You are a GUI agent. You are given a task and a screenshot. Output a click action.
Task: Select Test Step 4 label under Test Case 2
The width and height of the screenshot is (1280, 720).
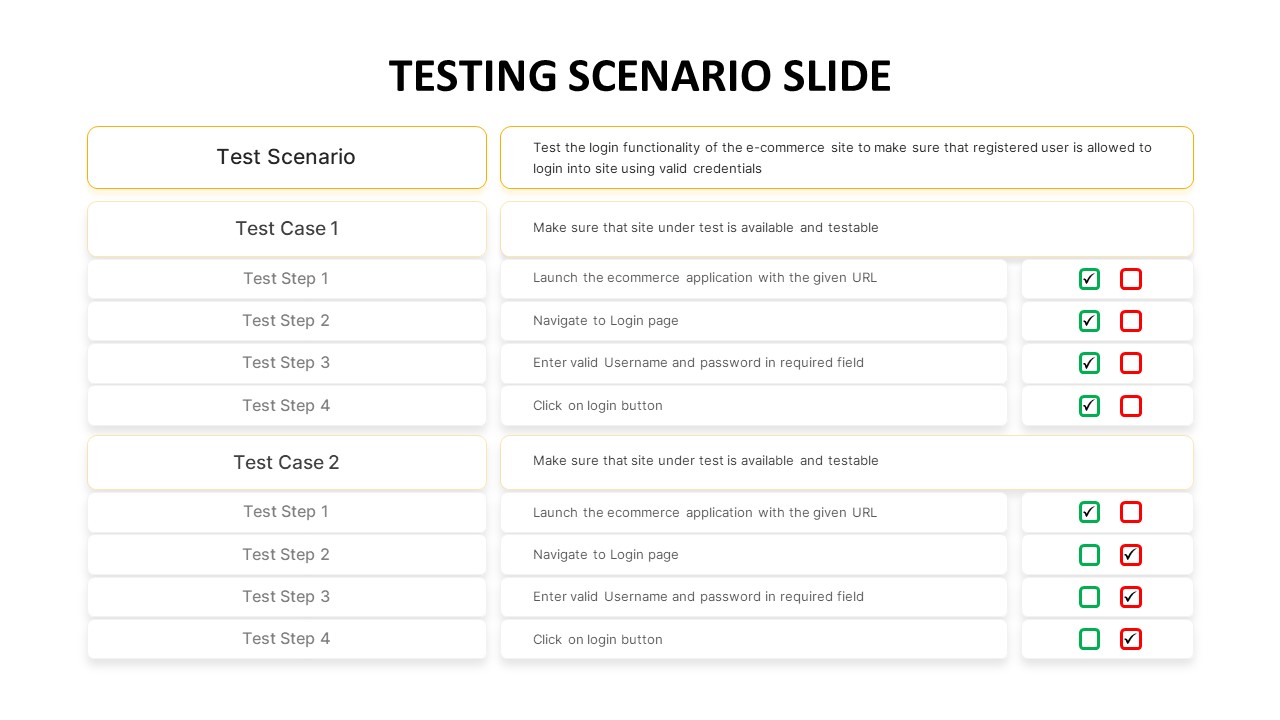287,639
